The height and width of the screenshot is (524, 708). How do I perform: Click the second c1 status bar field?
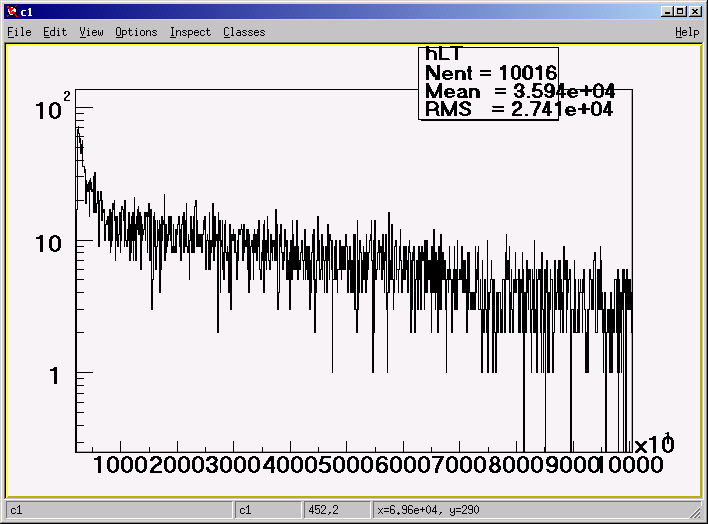click(x=268, y=510)
